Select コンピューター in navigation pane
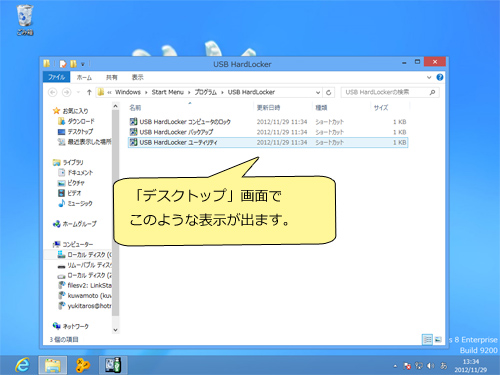This screenshot has width=500, height=375. click(x=73, y=244)
